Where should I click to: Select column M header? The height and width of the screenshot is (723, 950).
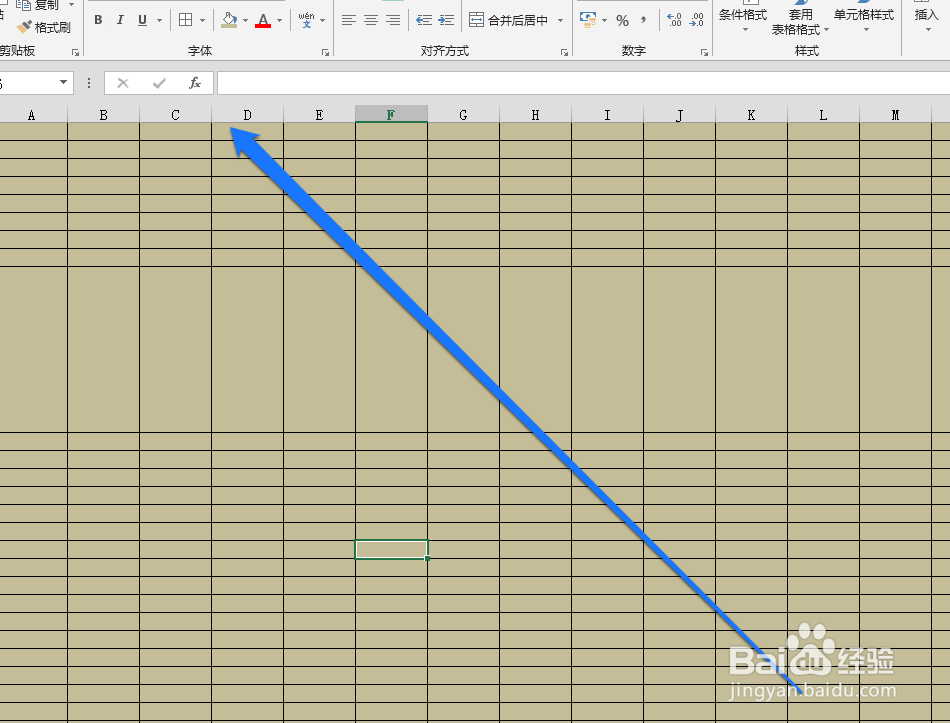coord(895,115)
